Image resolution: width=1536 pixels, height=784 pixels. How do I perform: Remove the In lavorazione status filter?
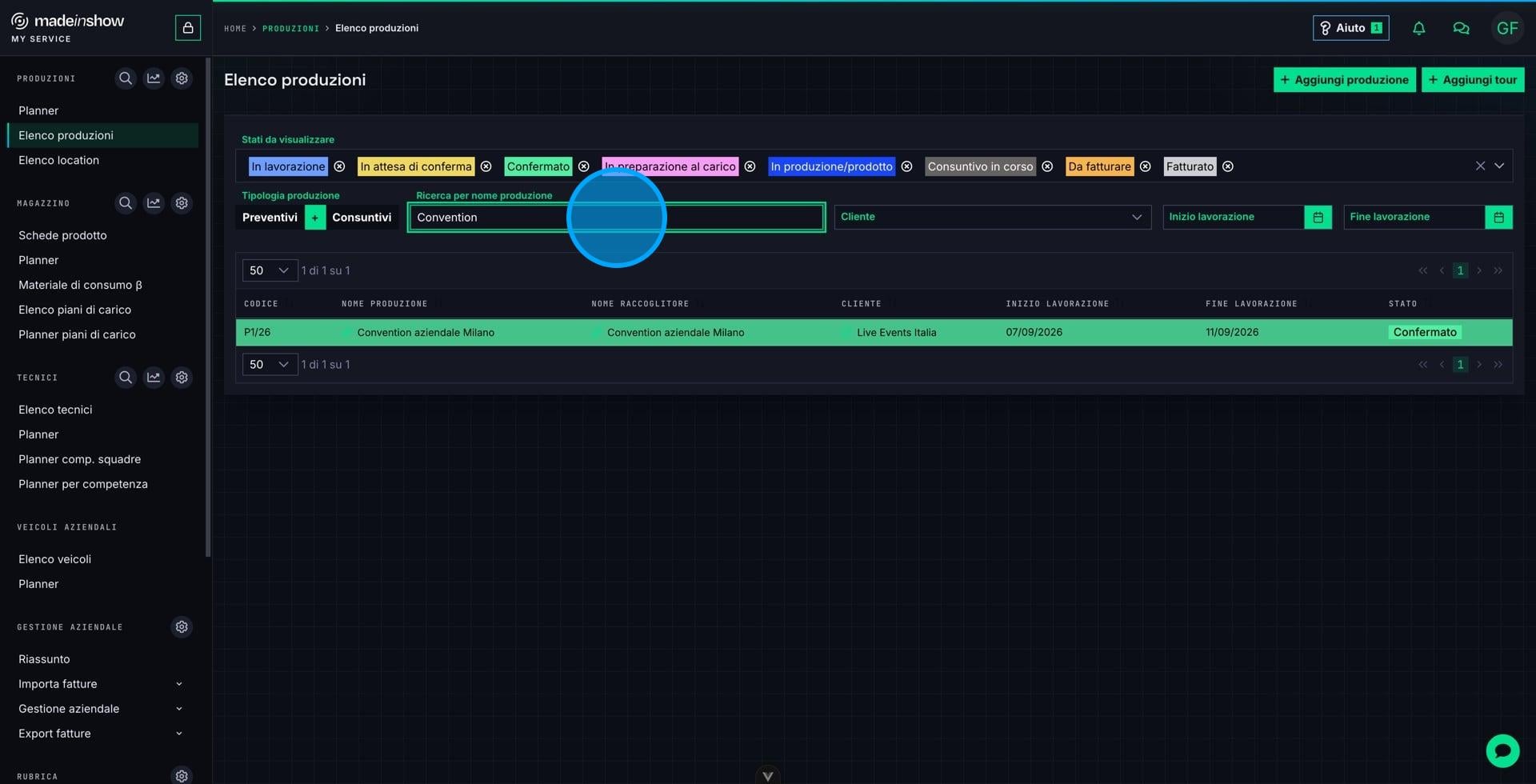pyautogui.click(x=339, y=166)
